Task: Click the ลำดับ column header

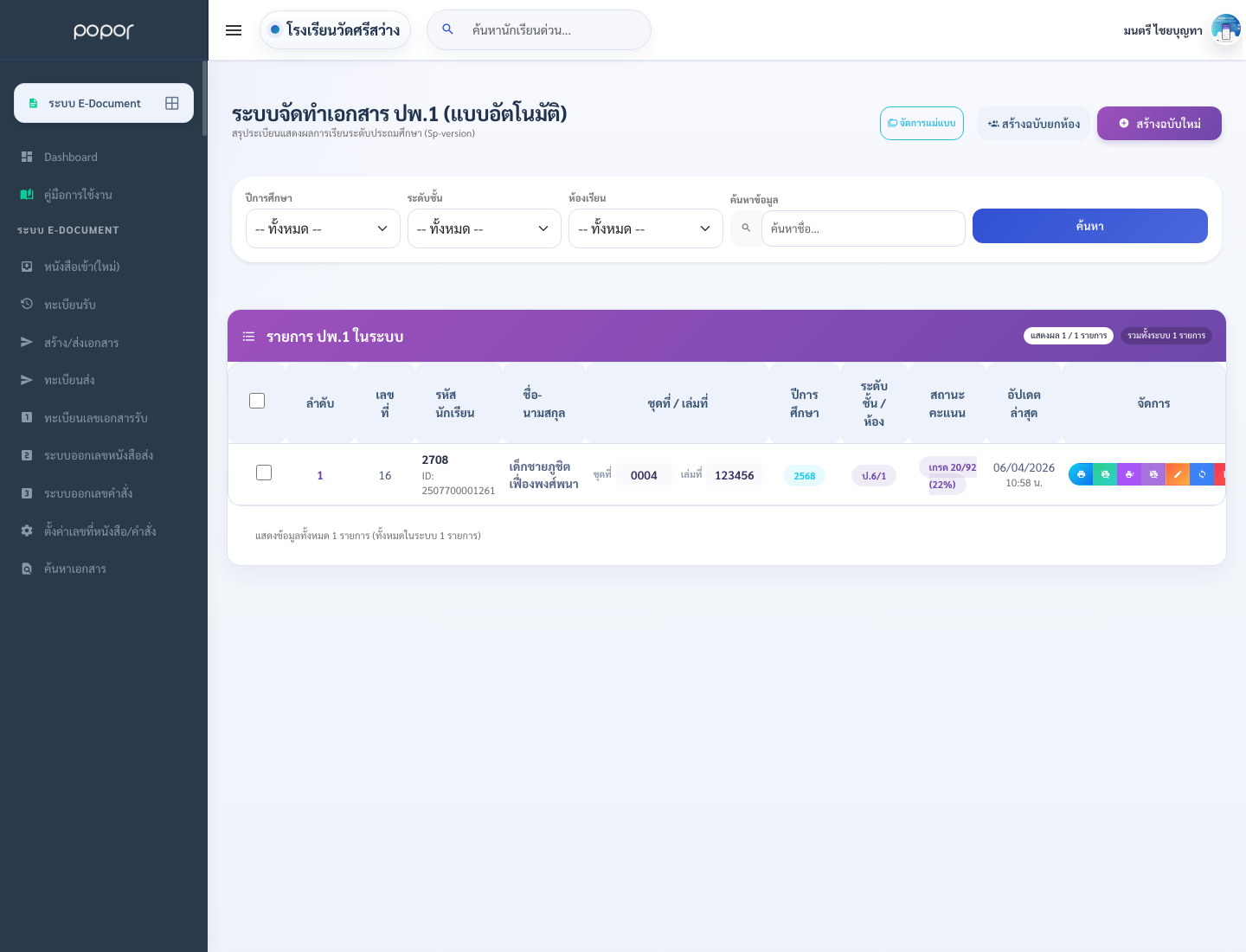Action: (x=320, y=403)
